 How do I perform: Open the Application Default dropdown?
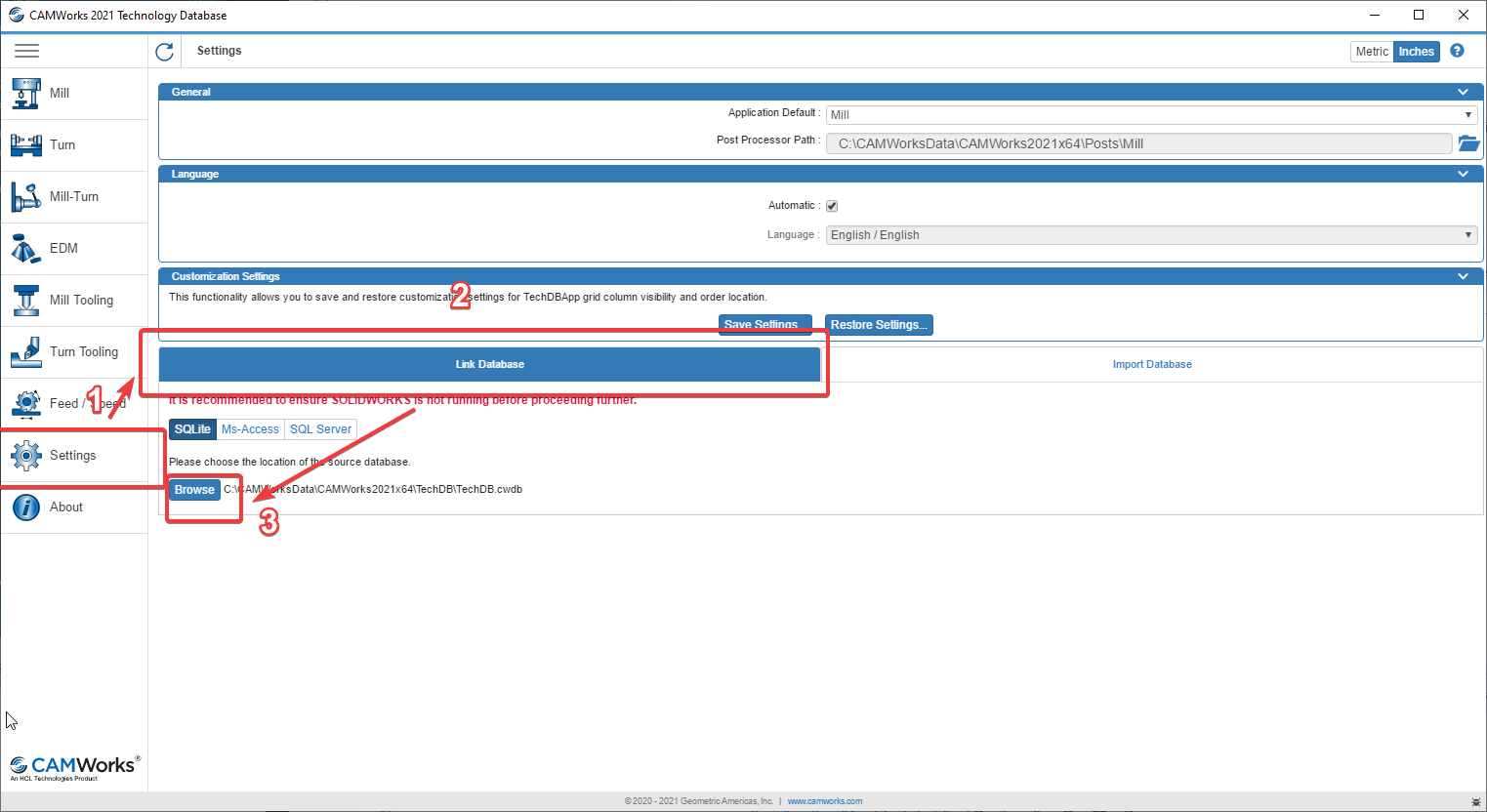1151,115
